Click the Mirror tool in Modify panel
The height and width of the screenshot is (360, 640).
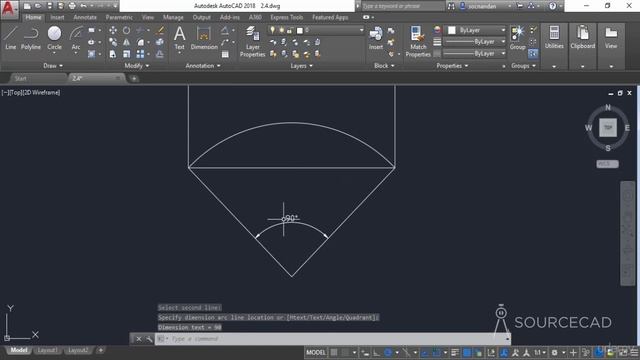point(127,42)
